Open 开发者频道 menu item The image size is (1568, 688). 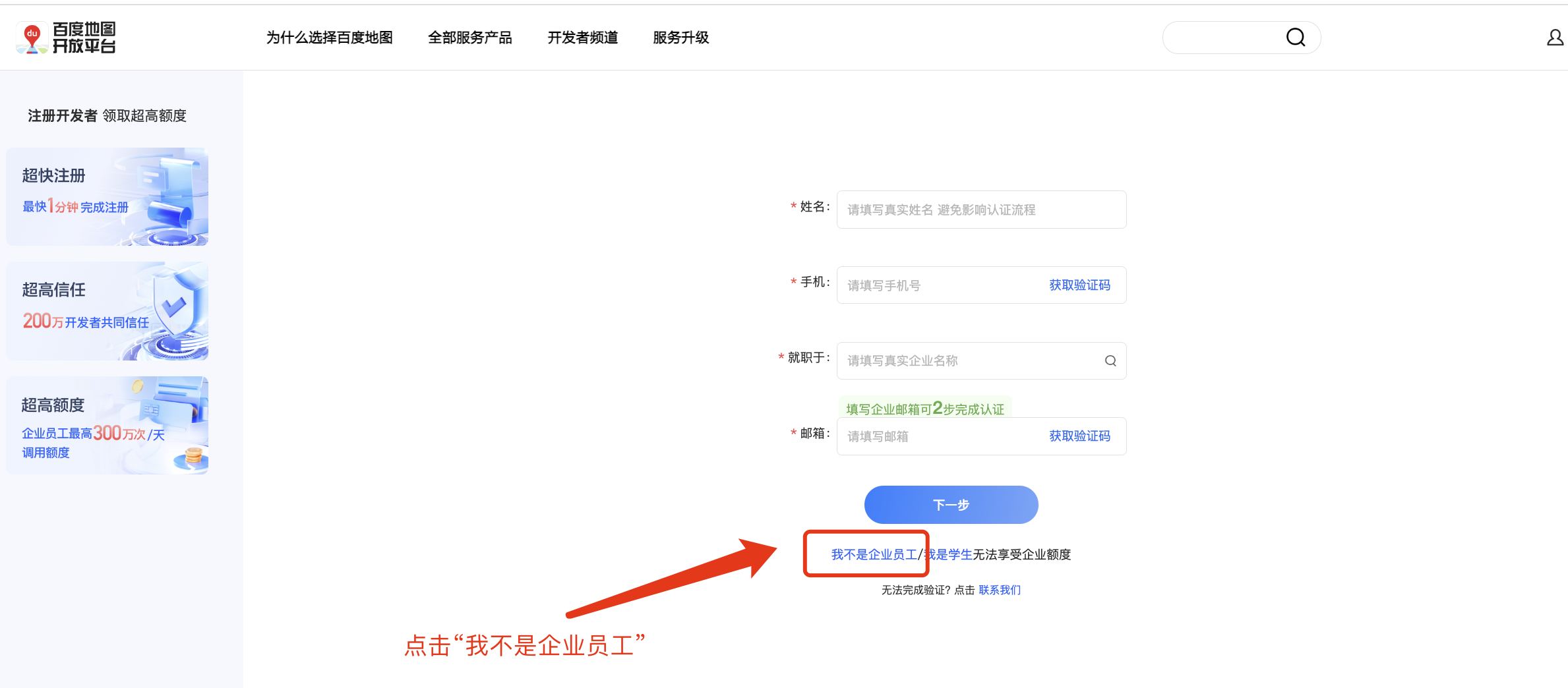coord(582,38)
